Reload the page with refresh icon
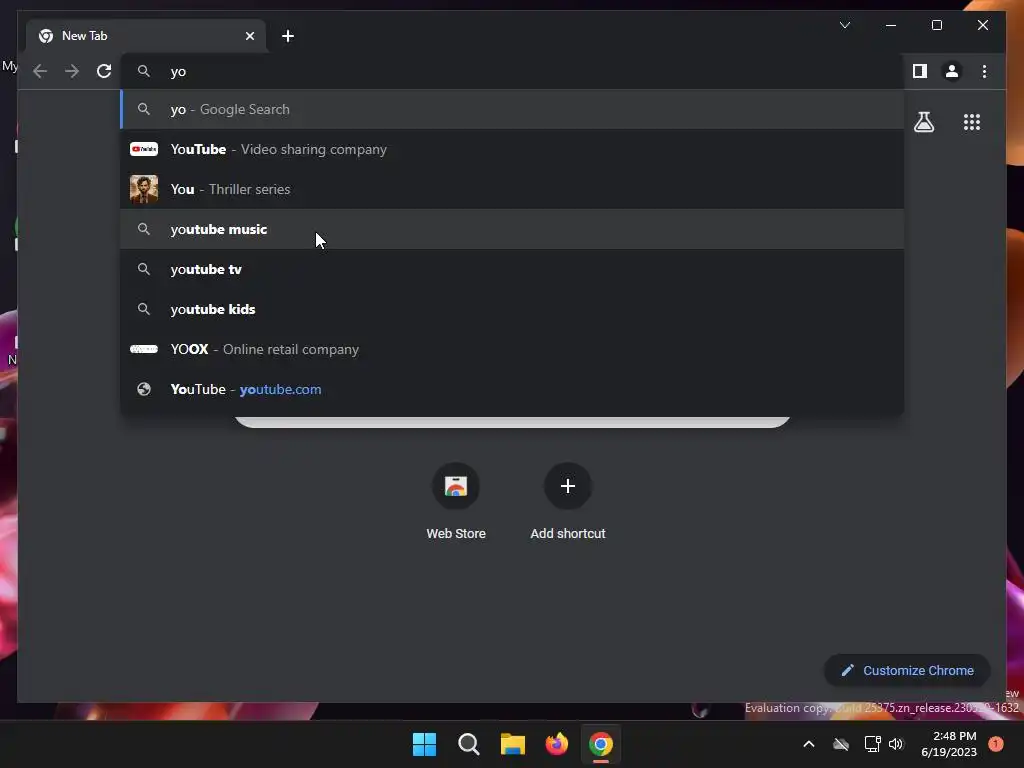Screen dimensions: 1024x768 104,71
